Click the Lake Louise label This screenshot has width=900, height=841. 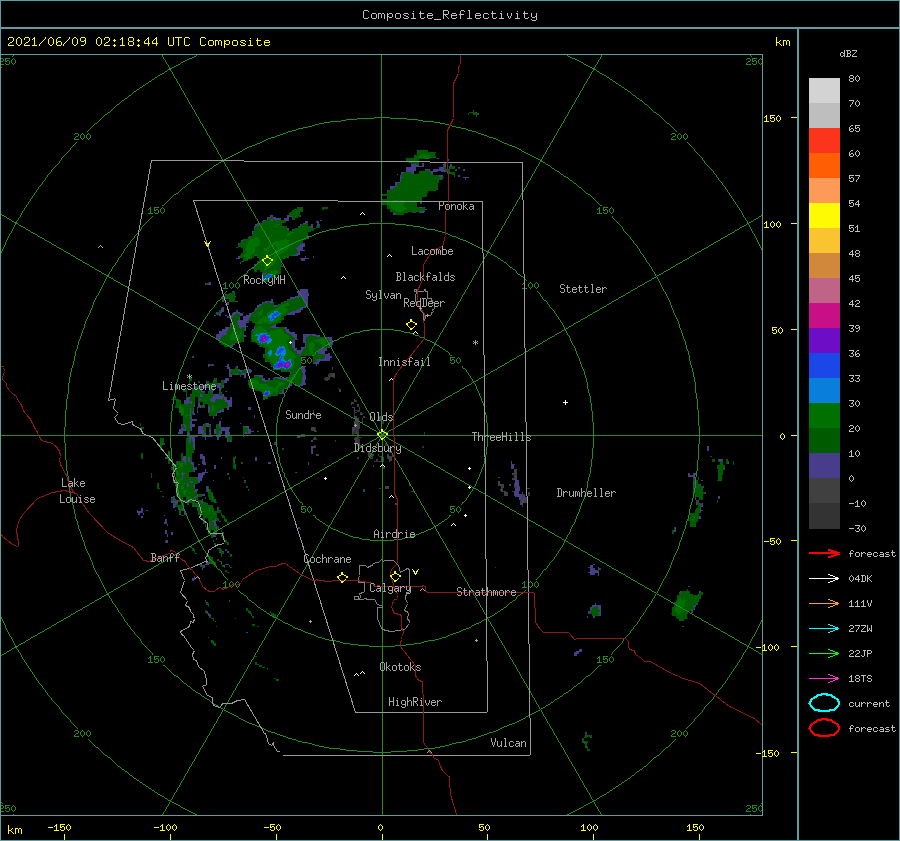[77, 491]
